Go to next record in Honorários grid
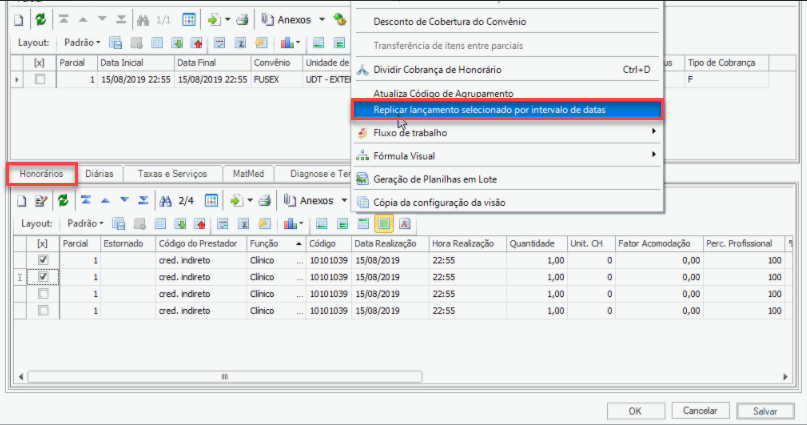Screen dimensions: 807x425 point(124,200)
